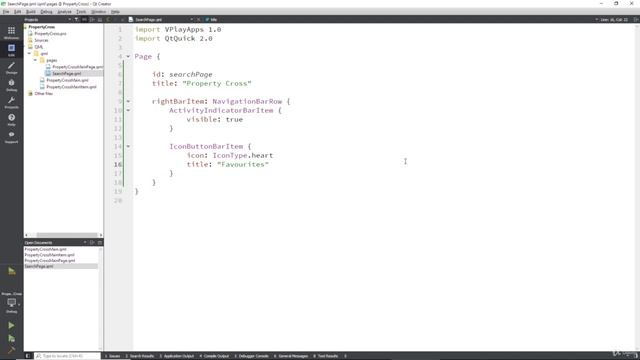Viewport: 640px width, 360px height.
Task: Select SearchPage.qml in the project tree
Action: coord(67,73)
